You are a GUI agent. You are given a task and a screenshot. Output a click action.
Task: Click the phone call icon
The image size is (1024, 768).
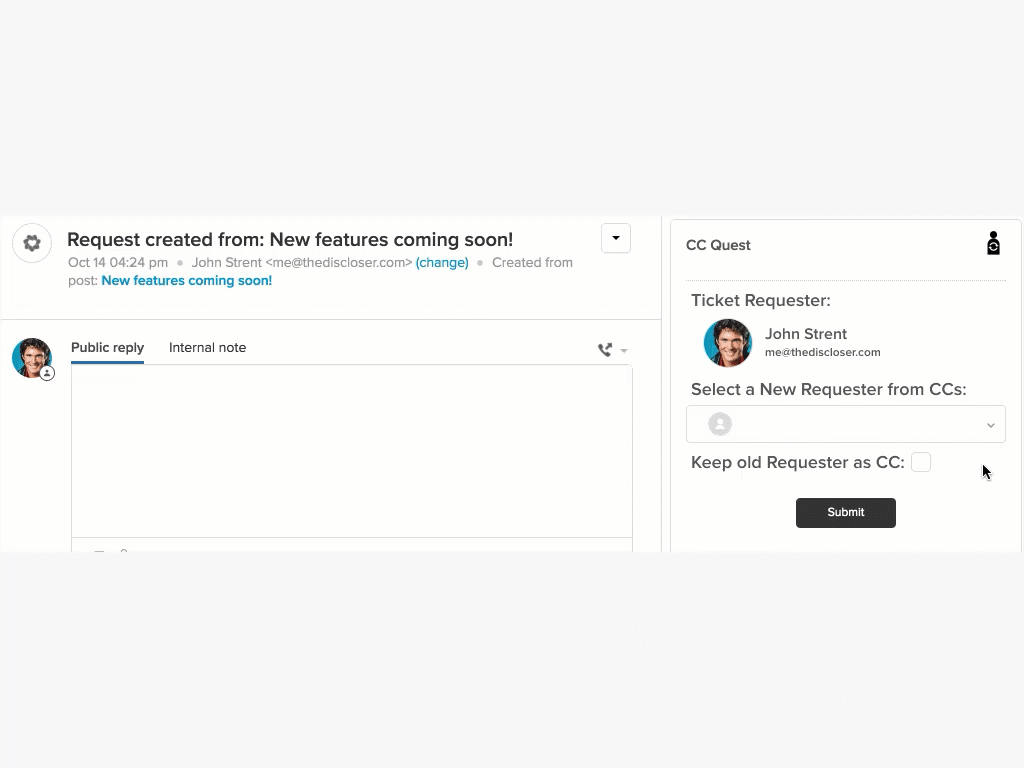605,350
